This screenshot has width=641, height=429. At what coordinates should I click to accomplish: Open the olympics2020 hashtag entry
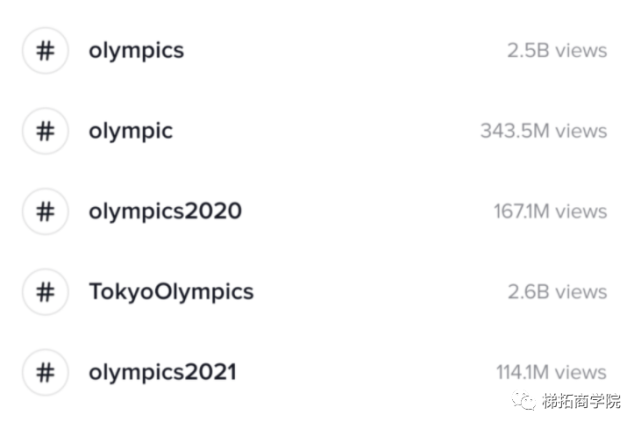click(165, 212)
